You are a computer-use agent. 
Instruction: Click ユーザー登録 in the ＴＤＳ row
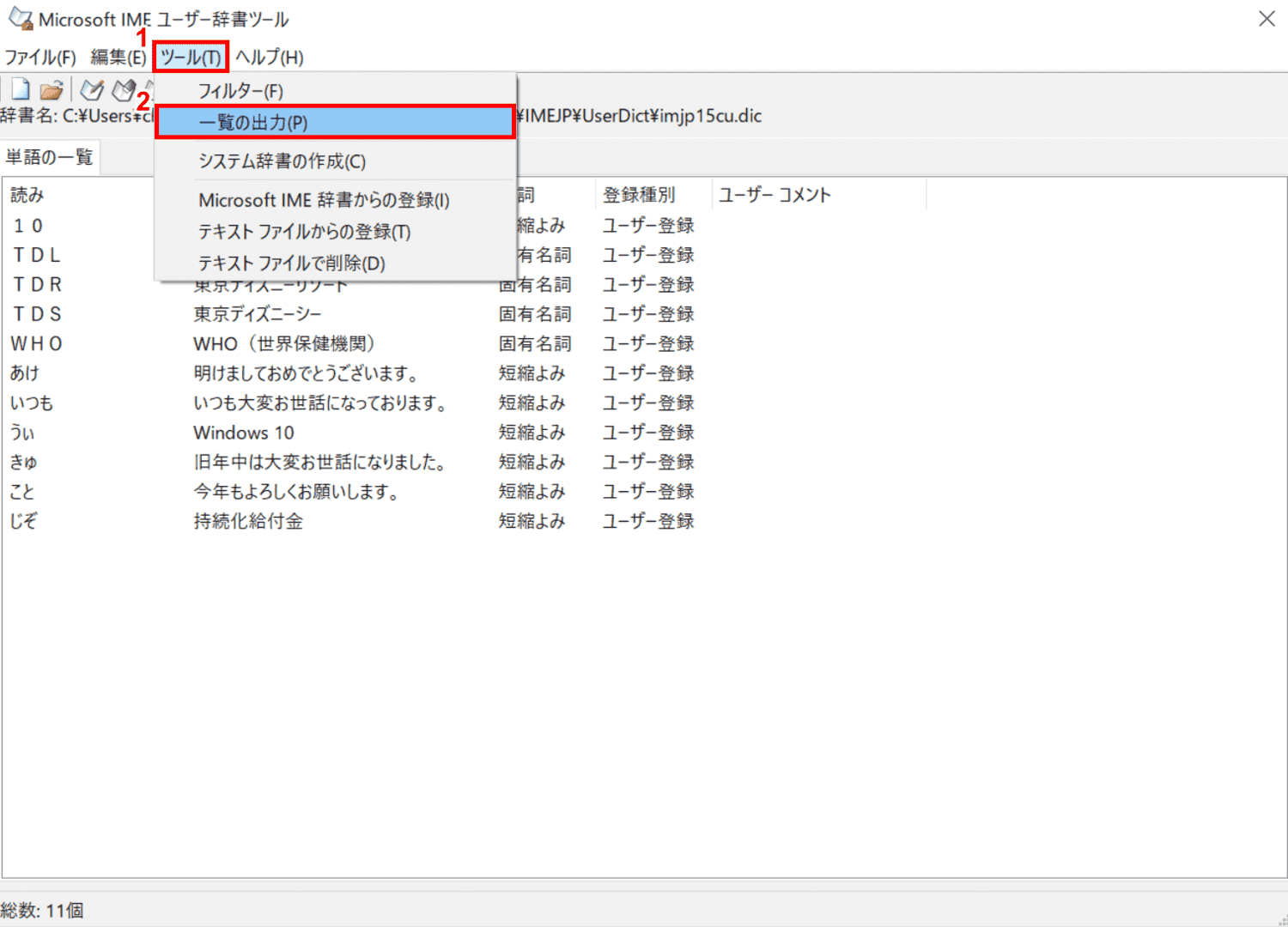pyautogui.click(x=648, y=314)
